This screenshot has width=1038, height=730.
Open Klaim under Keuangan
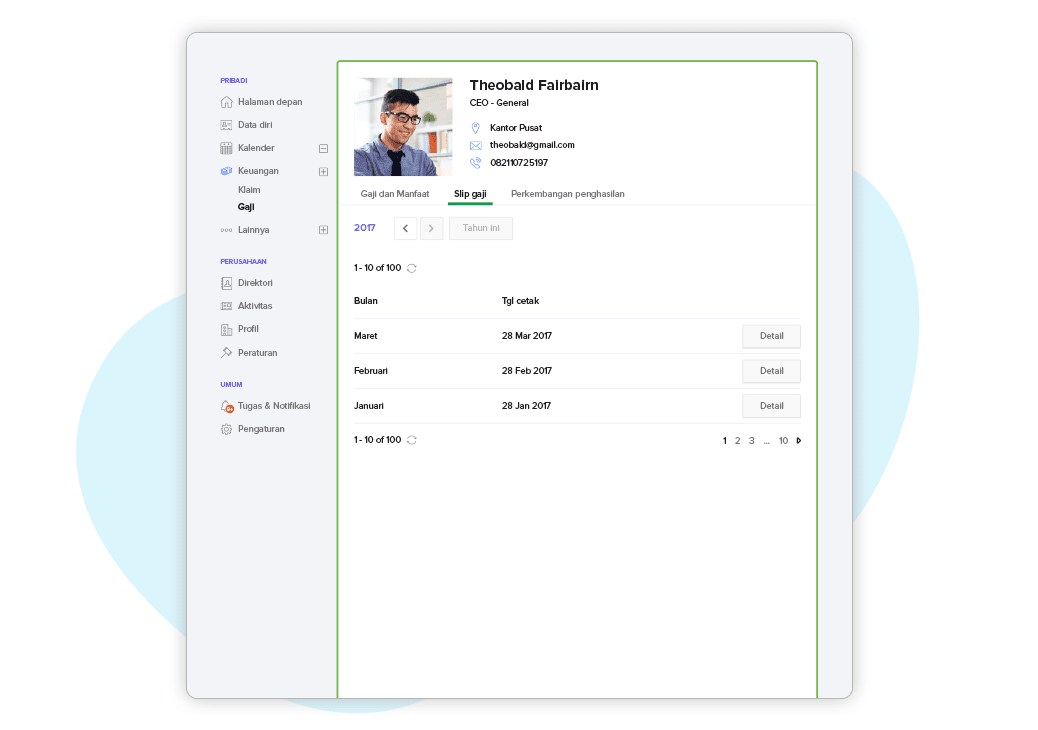pyautogui.click(x=249, y=190)
